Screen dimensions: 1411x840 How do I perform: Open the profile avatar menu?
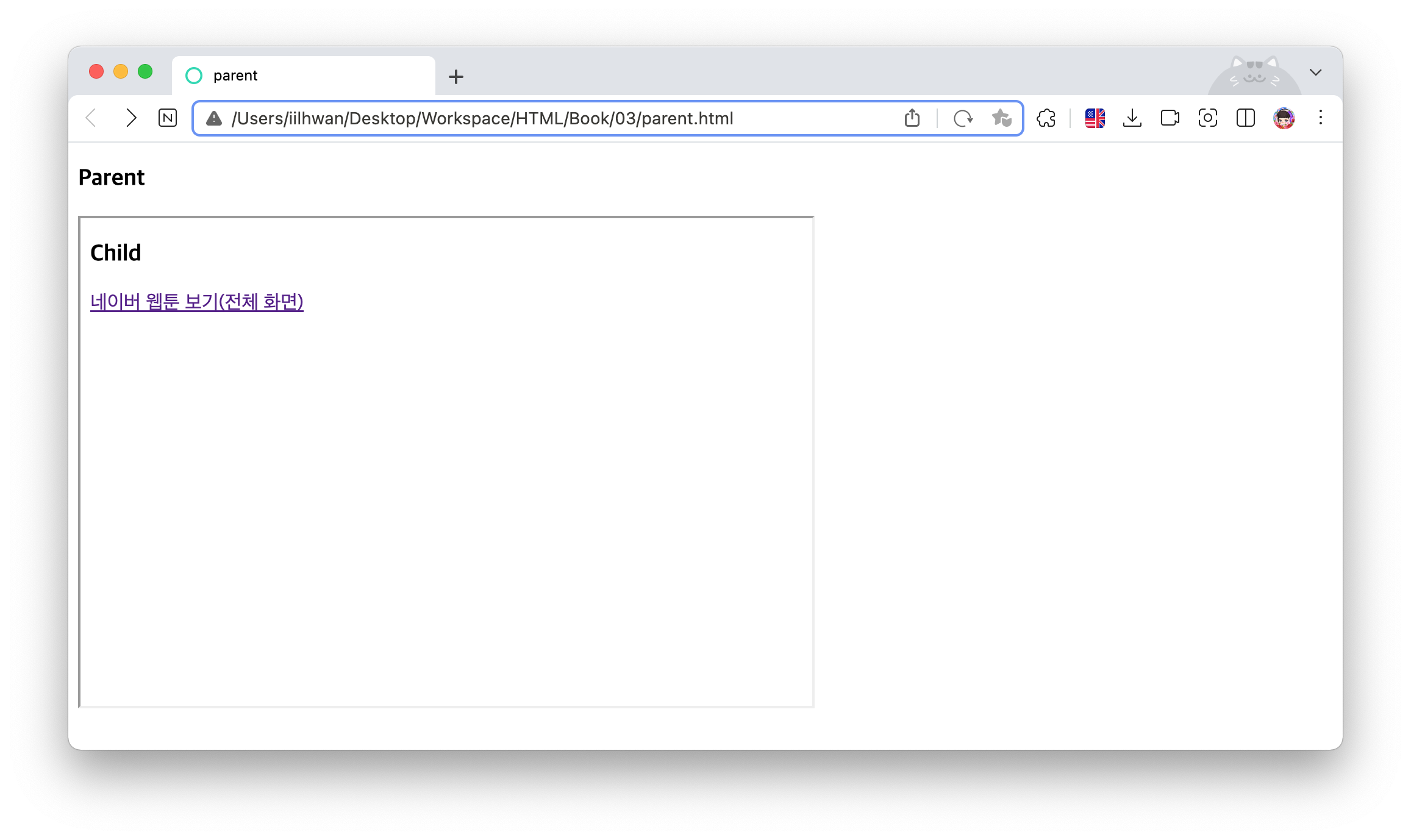[1284, 118]
